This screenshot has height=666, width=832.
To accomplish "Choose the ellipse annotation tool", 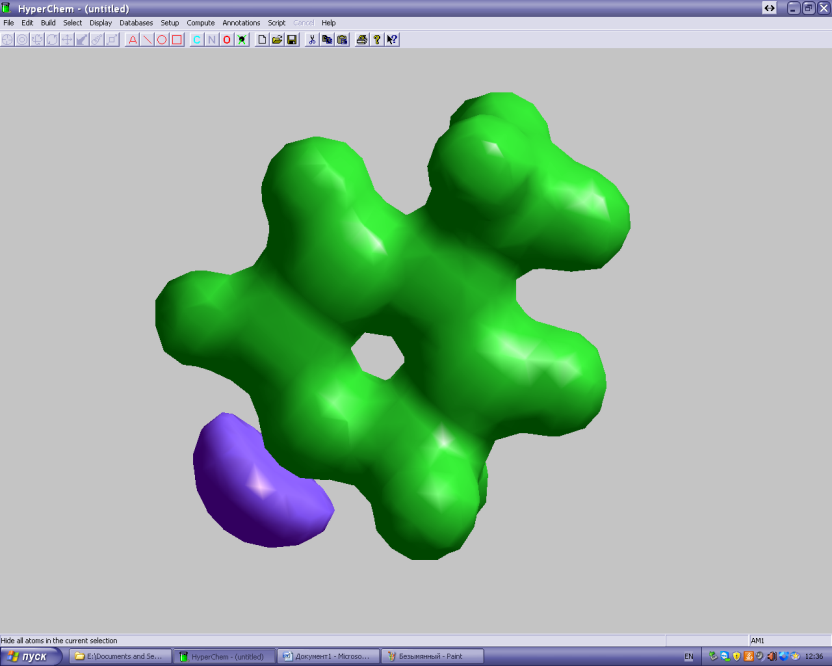I will tap(162, 40).
